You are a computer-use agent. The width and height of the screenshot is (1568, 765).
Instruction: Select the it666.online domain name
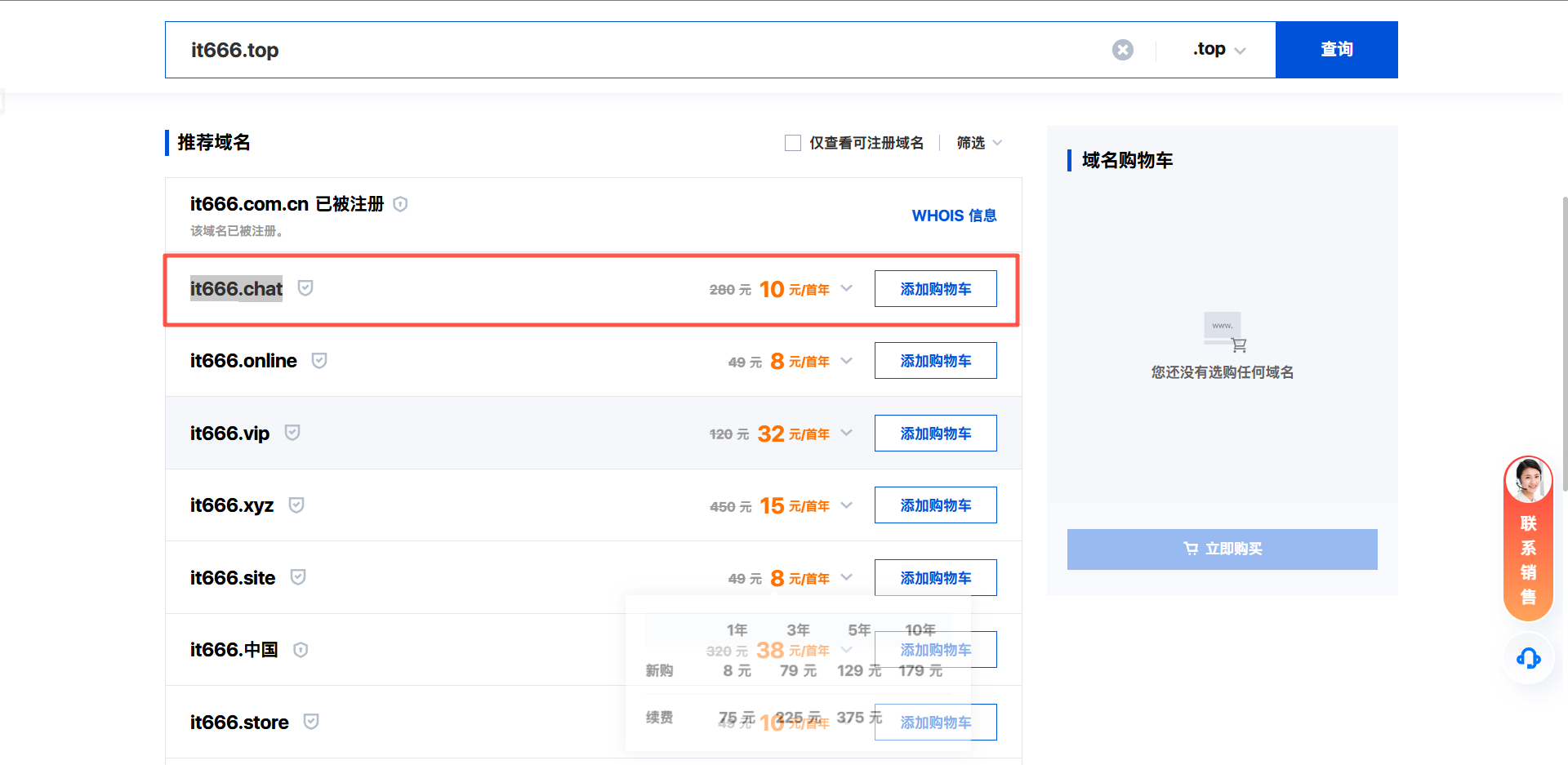[x=243, y=361]
